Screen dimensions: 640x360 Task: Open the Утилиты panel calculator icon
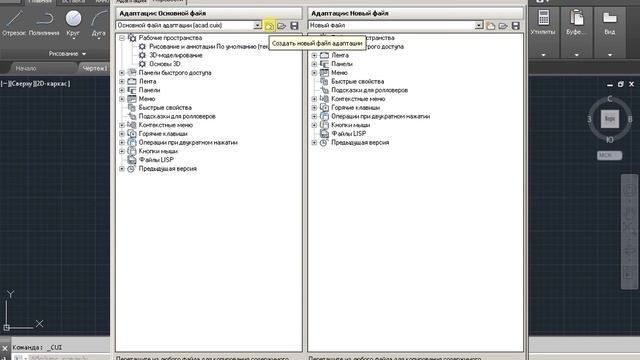(x=543, y=18)
